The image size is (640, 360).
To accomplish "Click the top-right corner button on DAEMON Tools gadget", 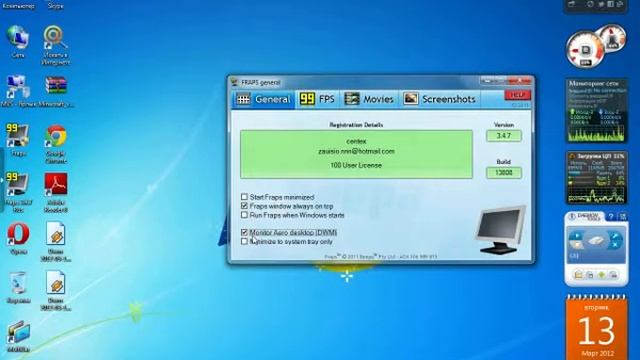I will coord(623,216).
